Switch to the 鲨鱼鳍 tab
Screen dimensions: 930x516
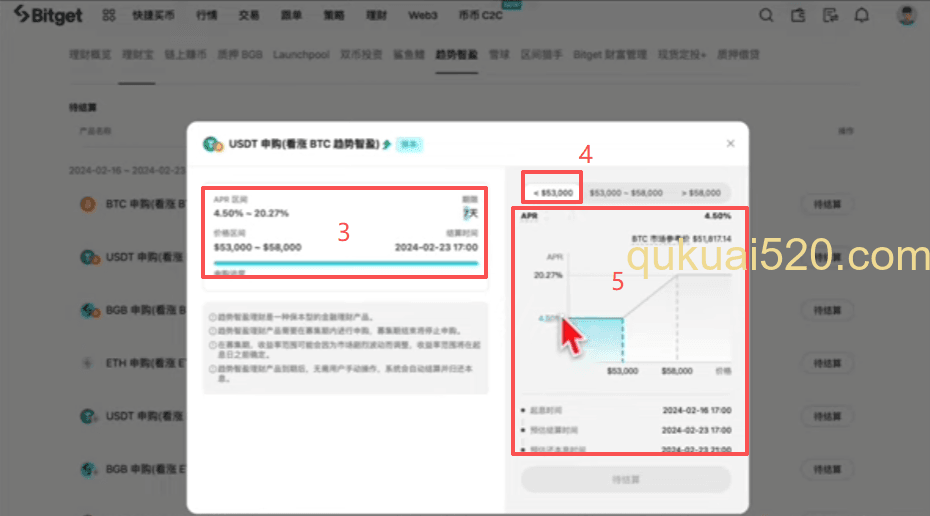tap(409, 55)
